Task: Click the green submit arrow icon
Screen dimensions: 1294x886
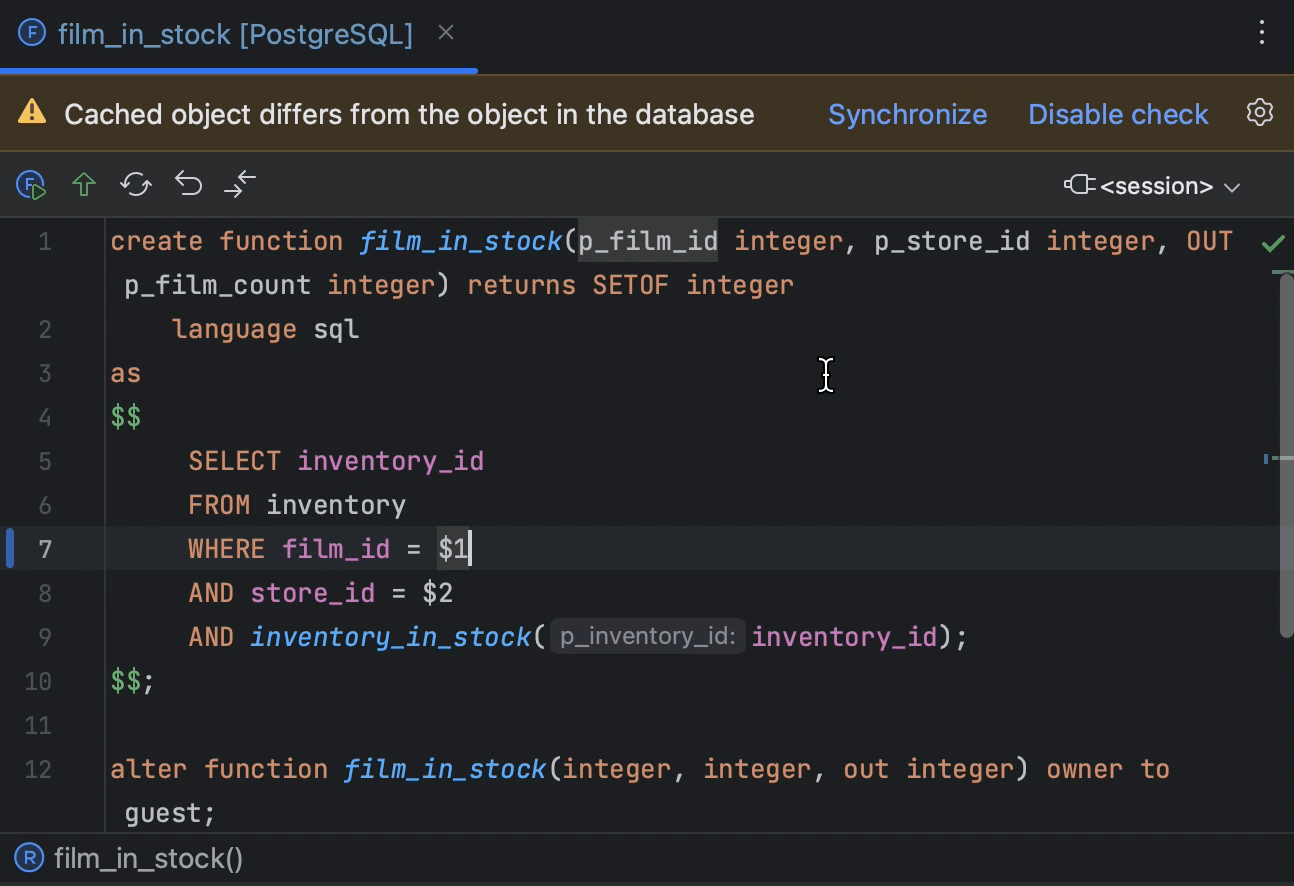Action: (84, 185)
